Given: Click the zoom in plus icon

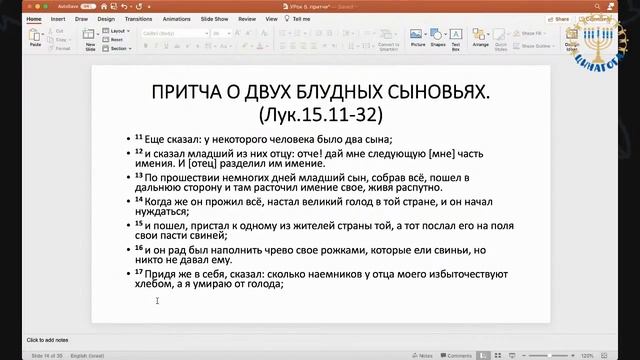Looking at the screenshot, I should click(573, 356).
